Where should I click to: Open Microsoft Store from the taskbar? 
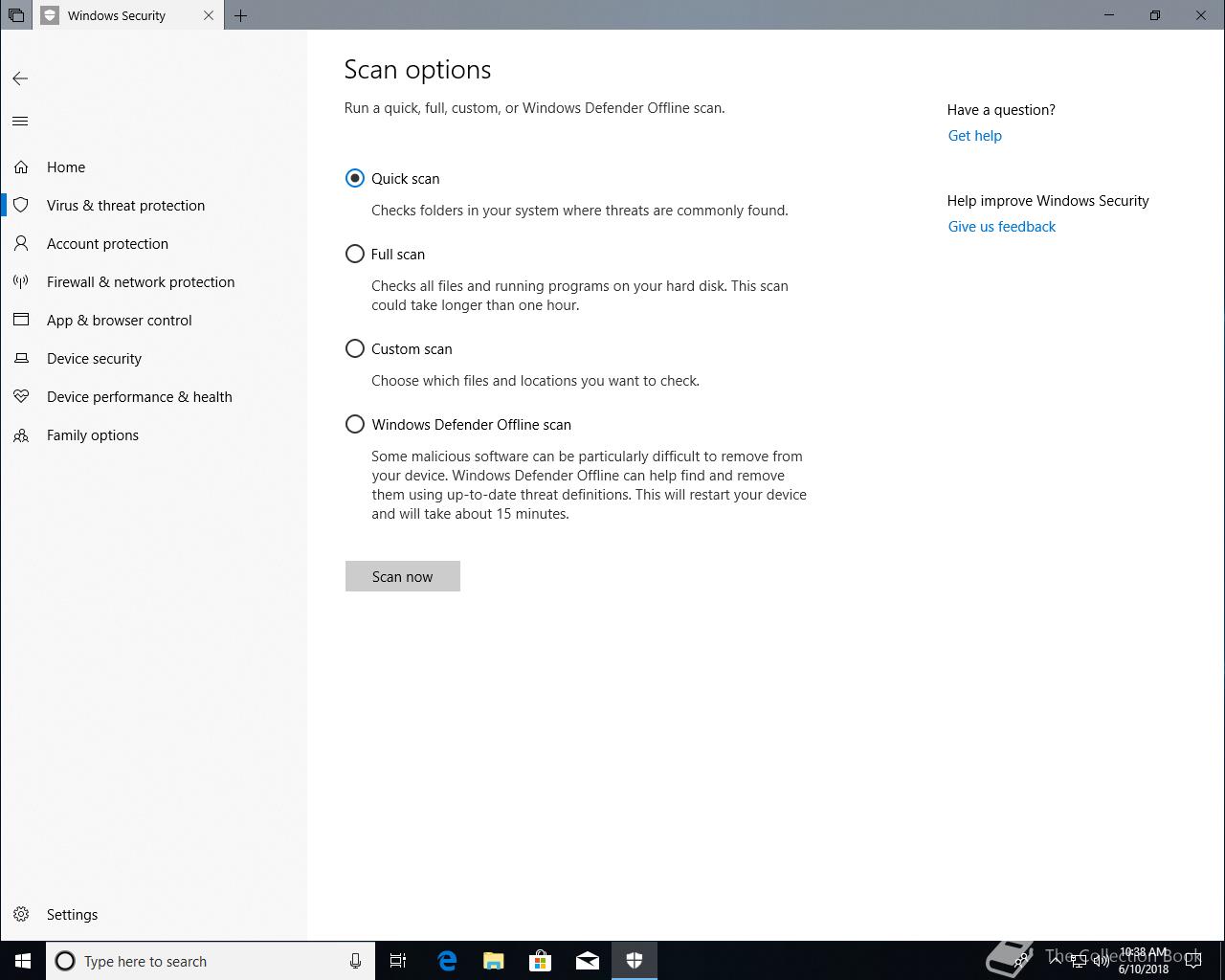540,961
